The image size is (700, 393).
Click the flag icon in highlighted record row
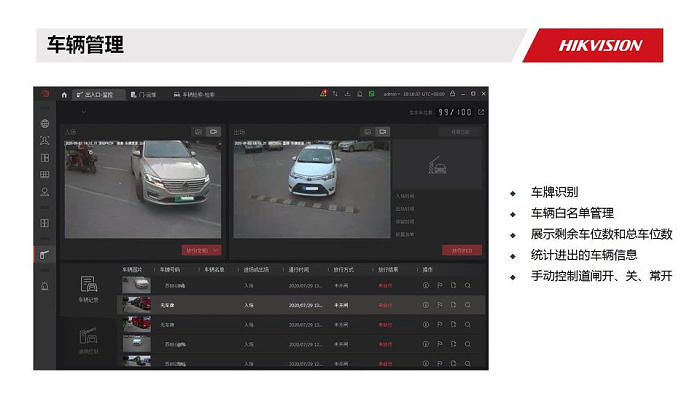pos(440,305)
